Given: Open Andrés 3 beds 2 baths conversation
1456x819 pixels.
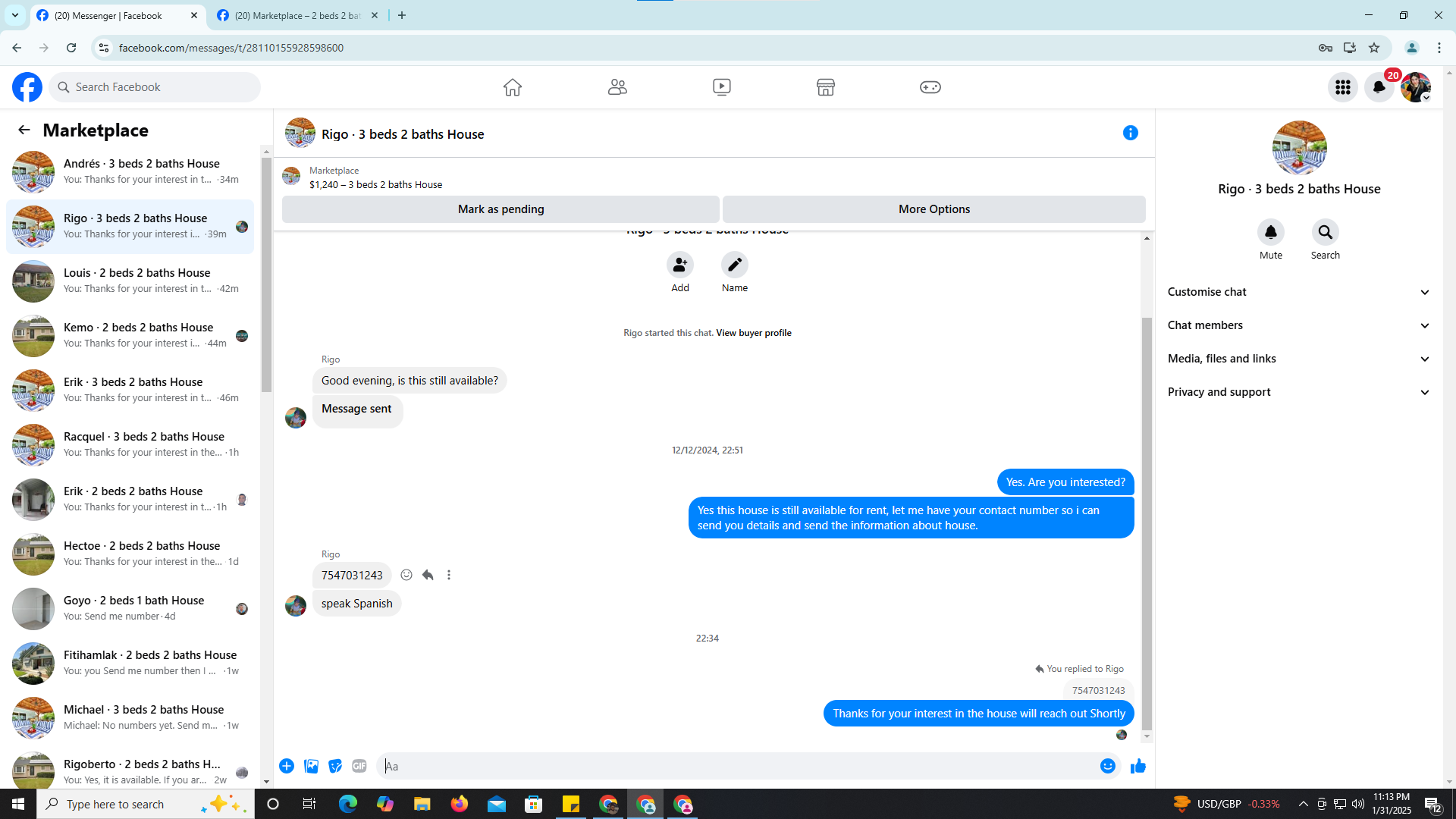Looking at the screenshot, I should pos(130,172).
